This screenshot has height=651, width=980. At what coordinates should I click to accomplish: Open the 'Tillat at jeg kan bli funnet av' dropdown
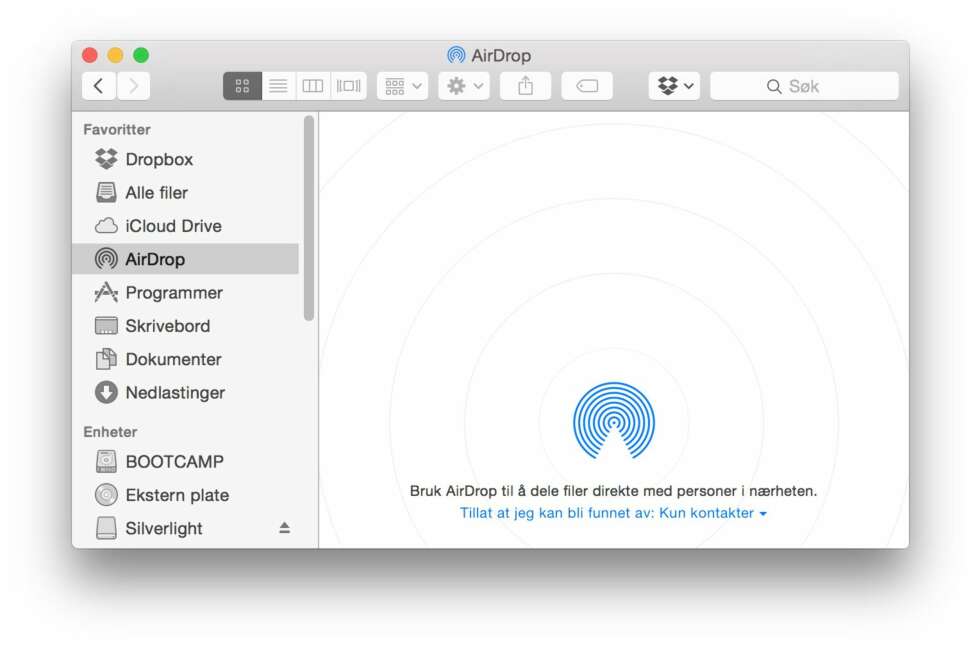point(613,513)
